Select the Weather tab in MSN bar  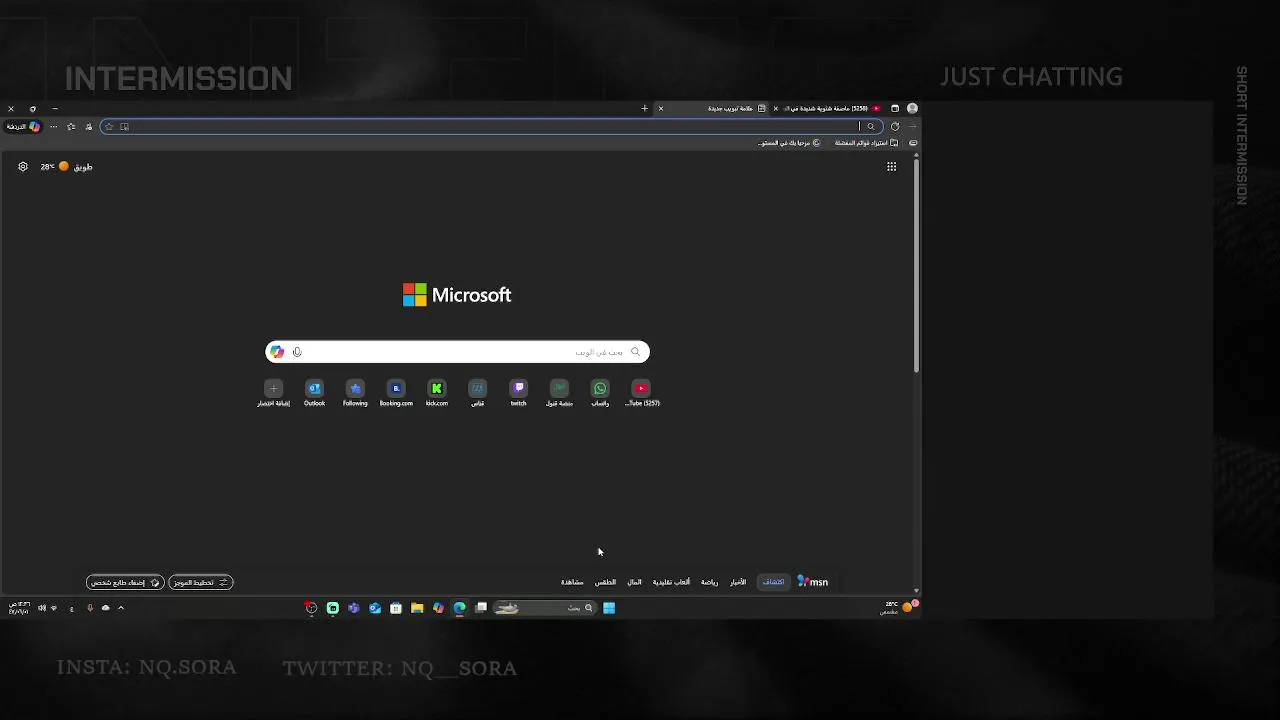(606, 582)
